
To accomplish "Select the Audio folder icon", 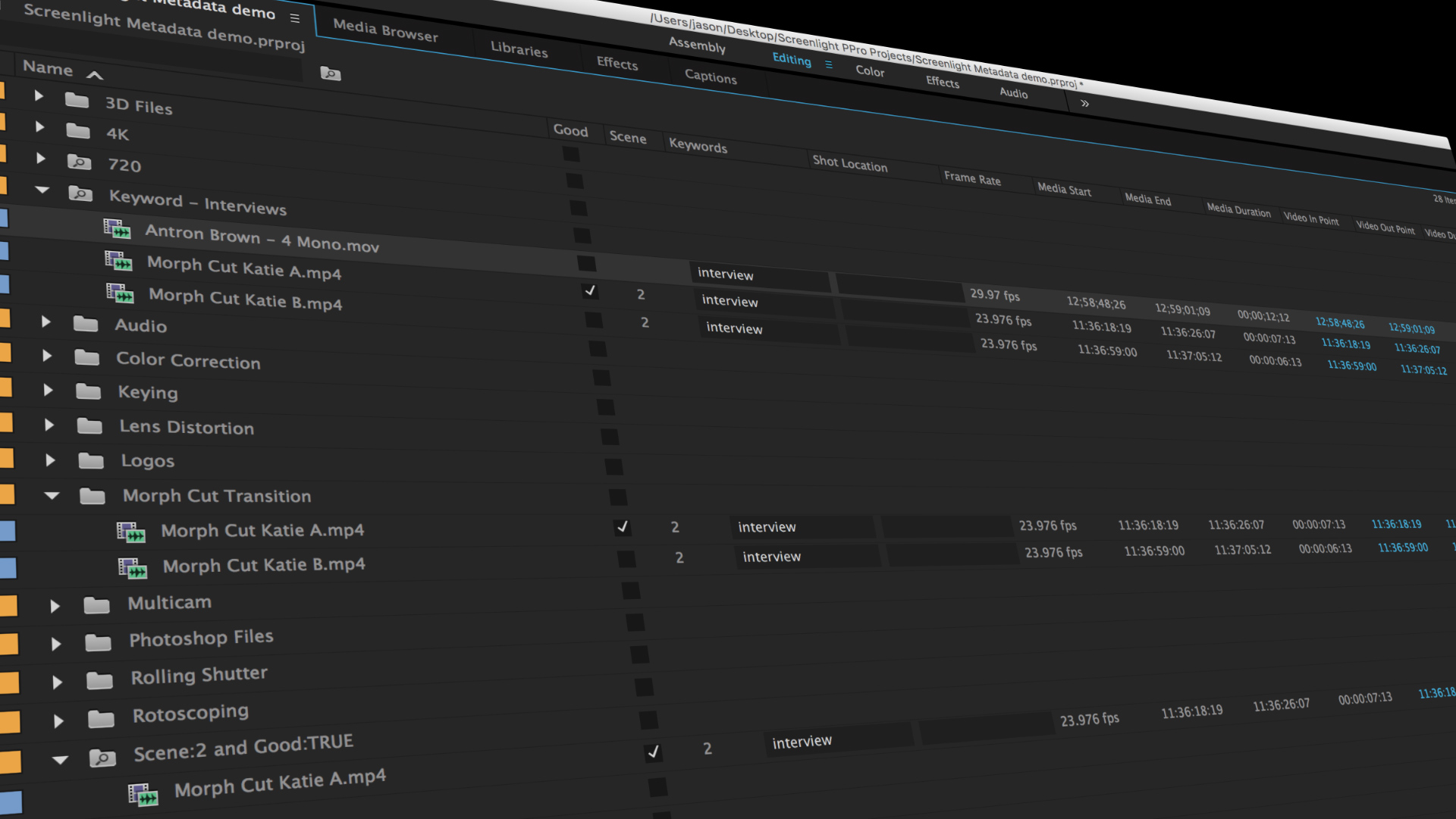I will tap(86, 324).
